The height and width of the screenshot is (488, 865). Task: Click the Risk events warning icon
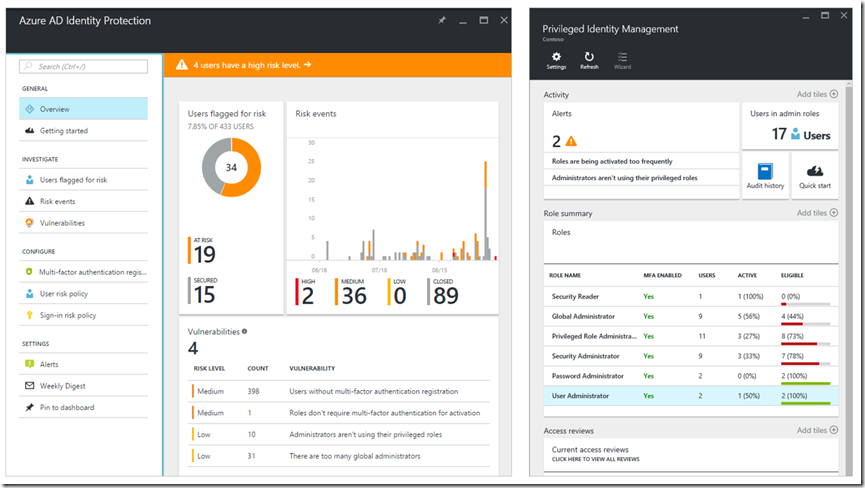coord(30,201)
